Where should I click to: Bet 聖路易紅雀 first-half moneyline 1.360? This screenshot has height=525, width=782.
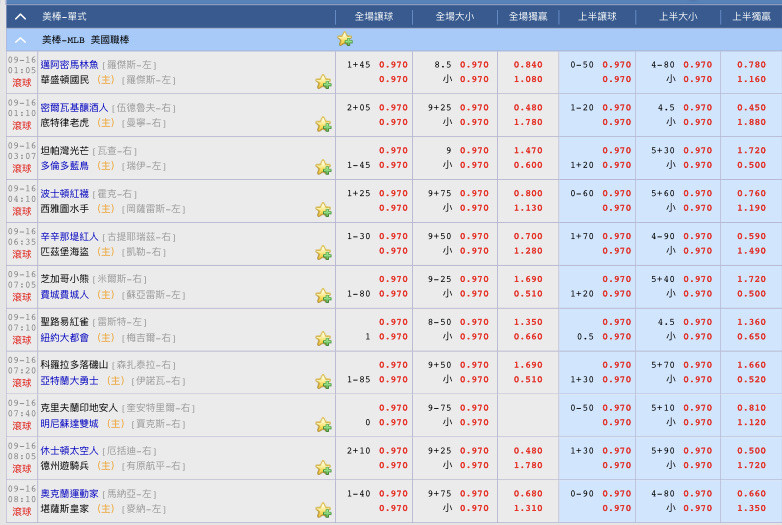751,322
